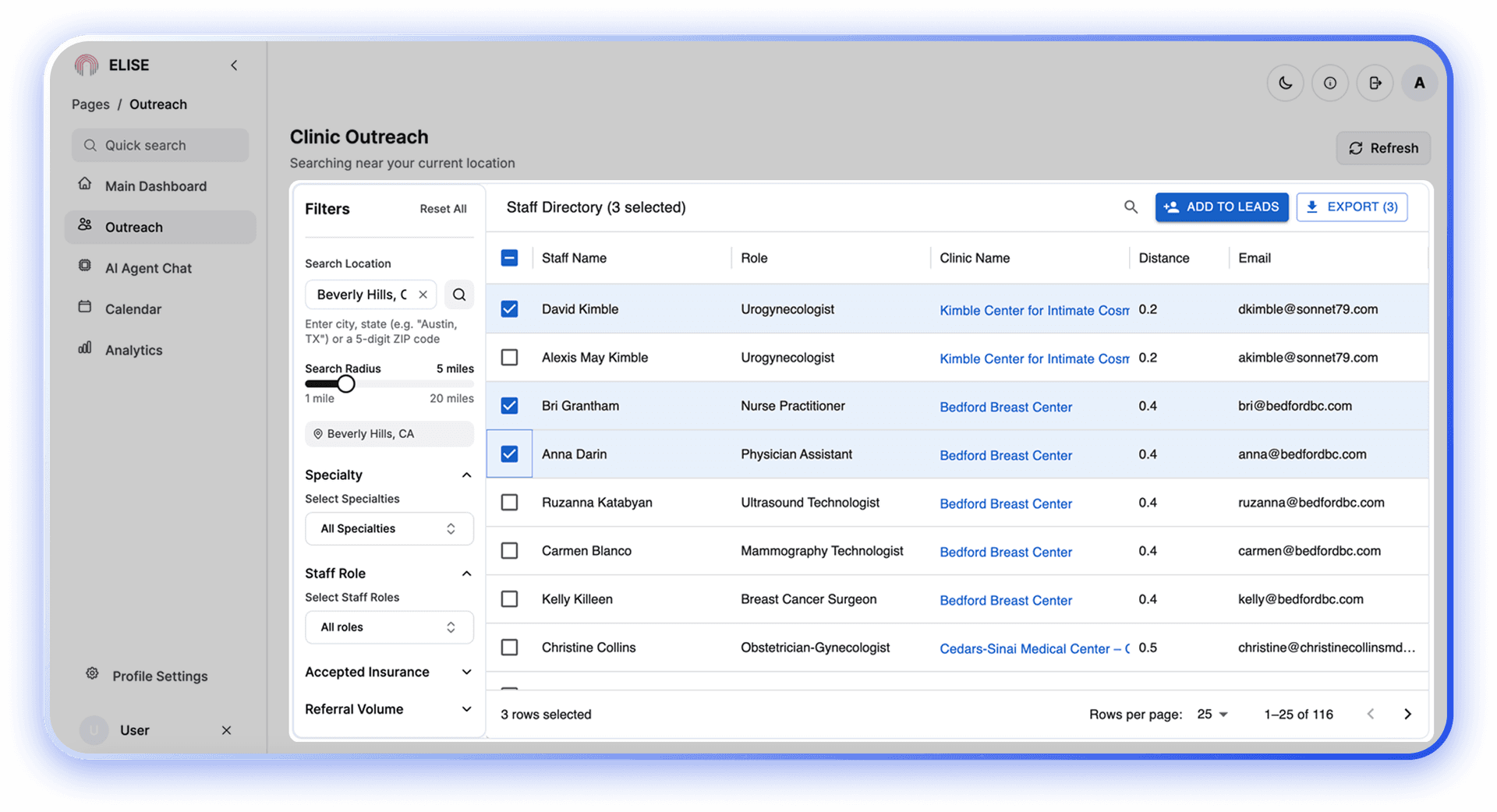Open the info panel icon
Screen dimensions: 1497x812
[x=1329, y=83]
